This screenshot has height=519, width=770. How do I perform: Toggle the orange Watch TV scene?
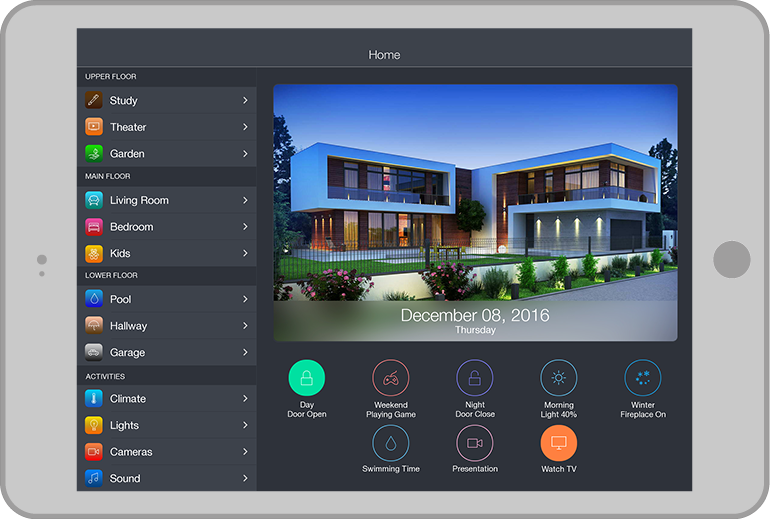pos(558,443)
